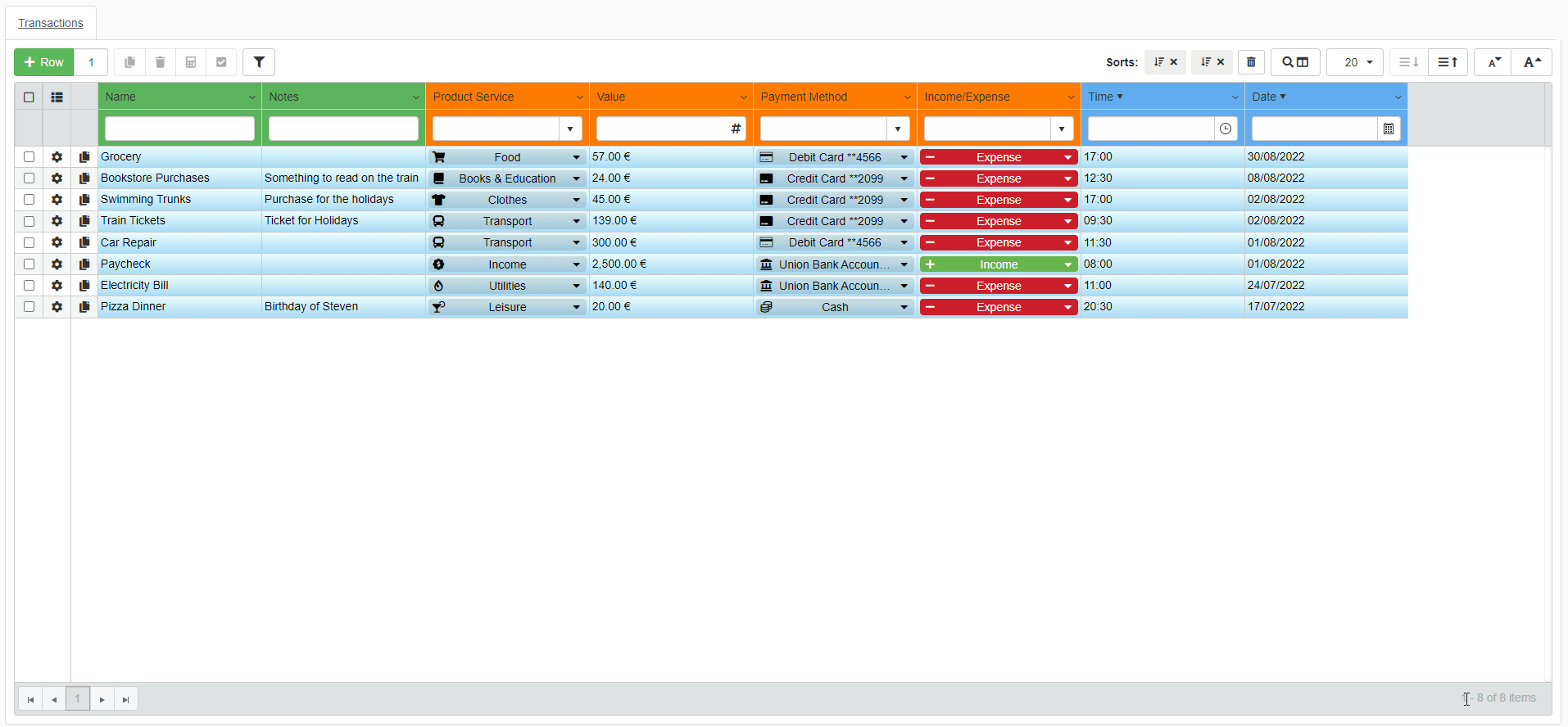This screenshot has width=1568, height=727.
Task: Open the filter funnel in the toolbar
Action: pos(259,62)
